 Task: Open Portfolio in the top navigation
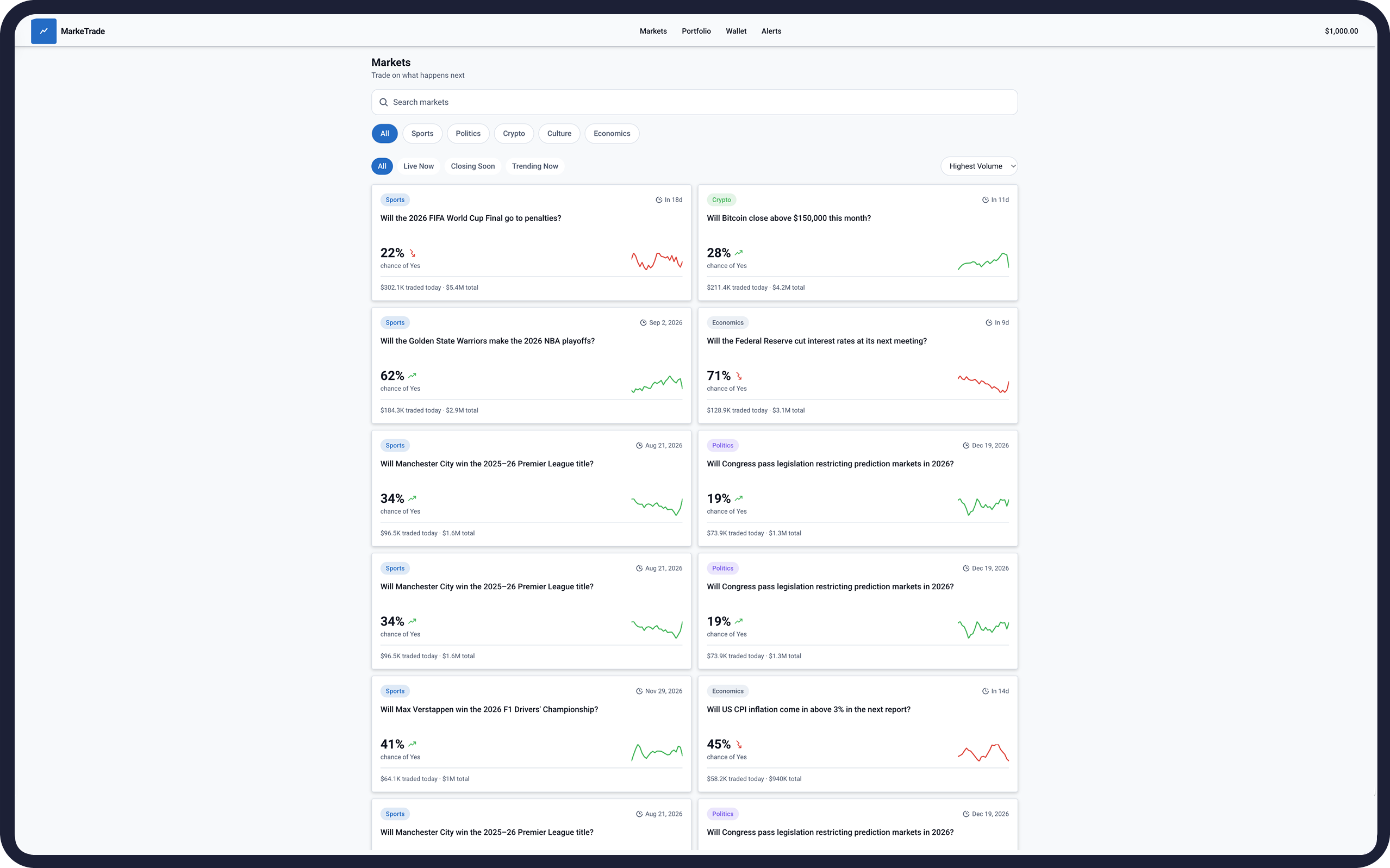click(x=696, y=31)
